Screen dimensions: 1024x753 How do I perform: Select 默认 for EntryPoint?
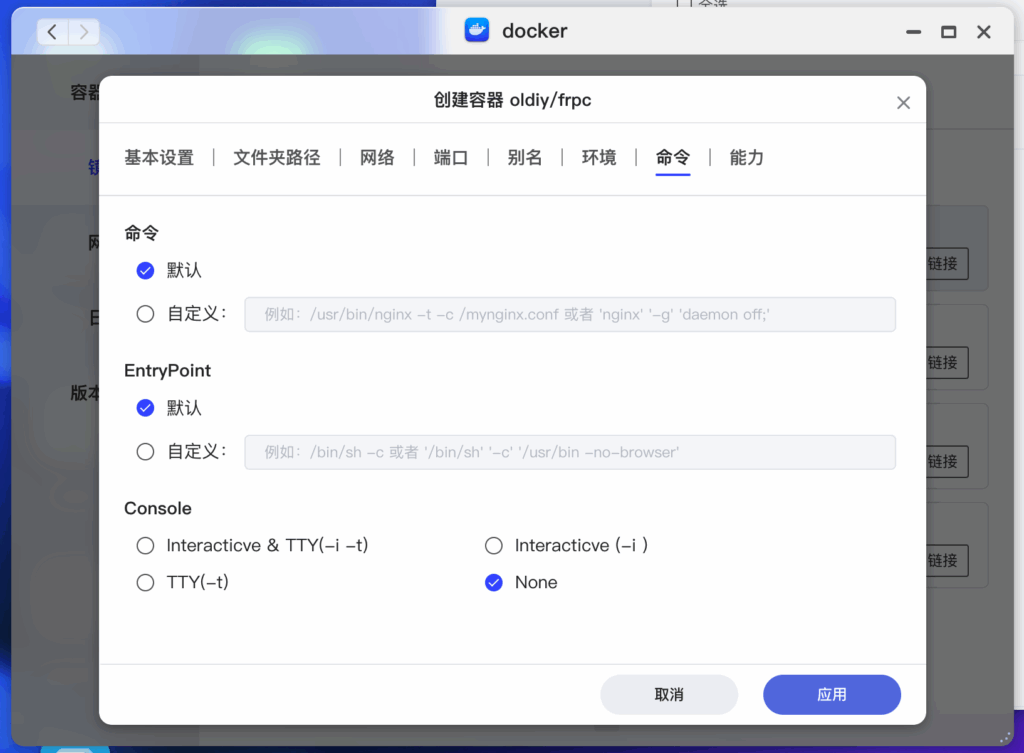(x=144, y=407)
